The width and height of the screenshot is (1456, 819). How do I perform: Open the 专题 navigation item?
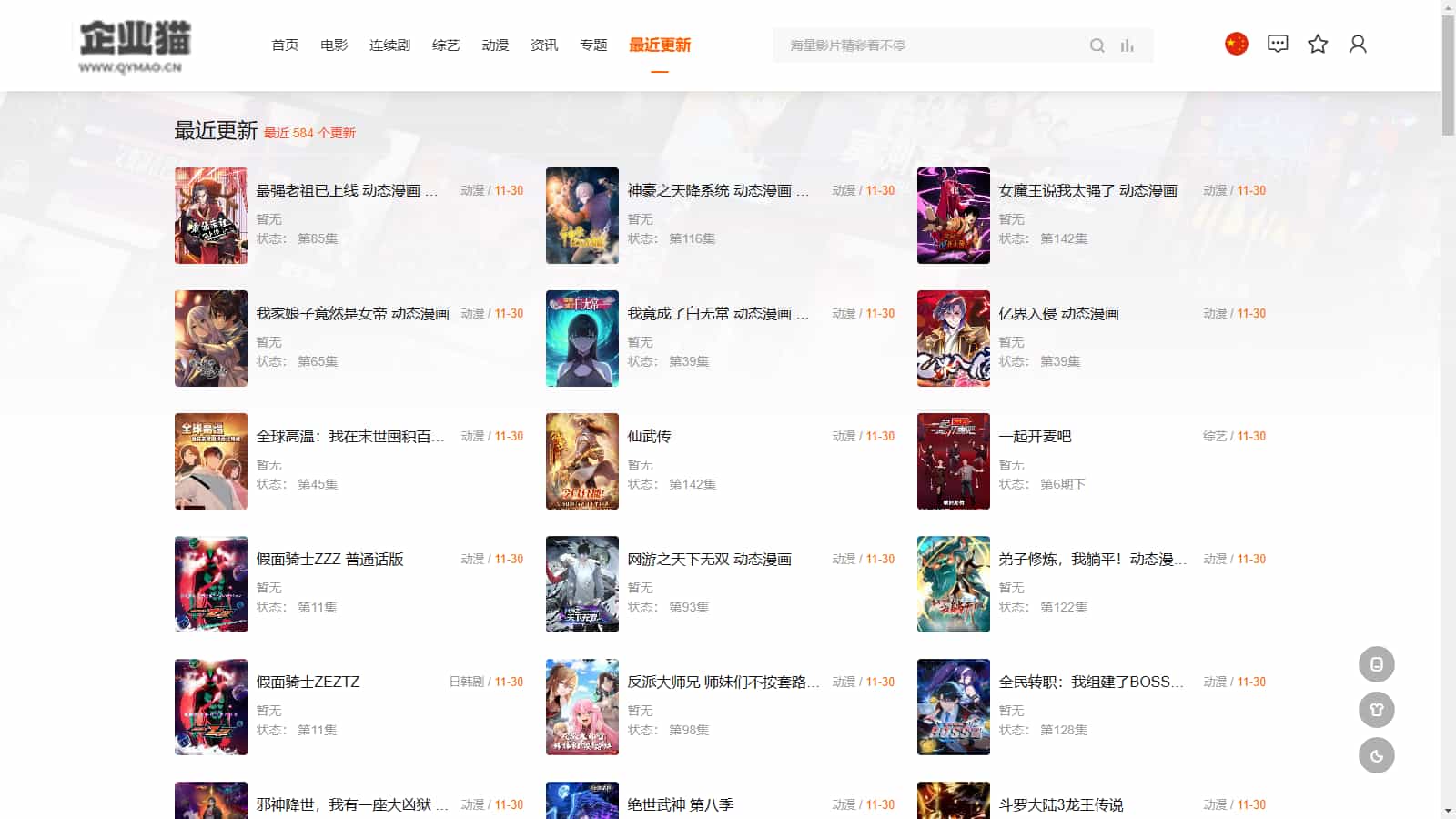(x=593, y=45)
